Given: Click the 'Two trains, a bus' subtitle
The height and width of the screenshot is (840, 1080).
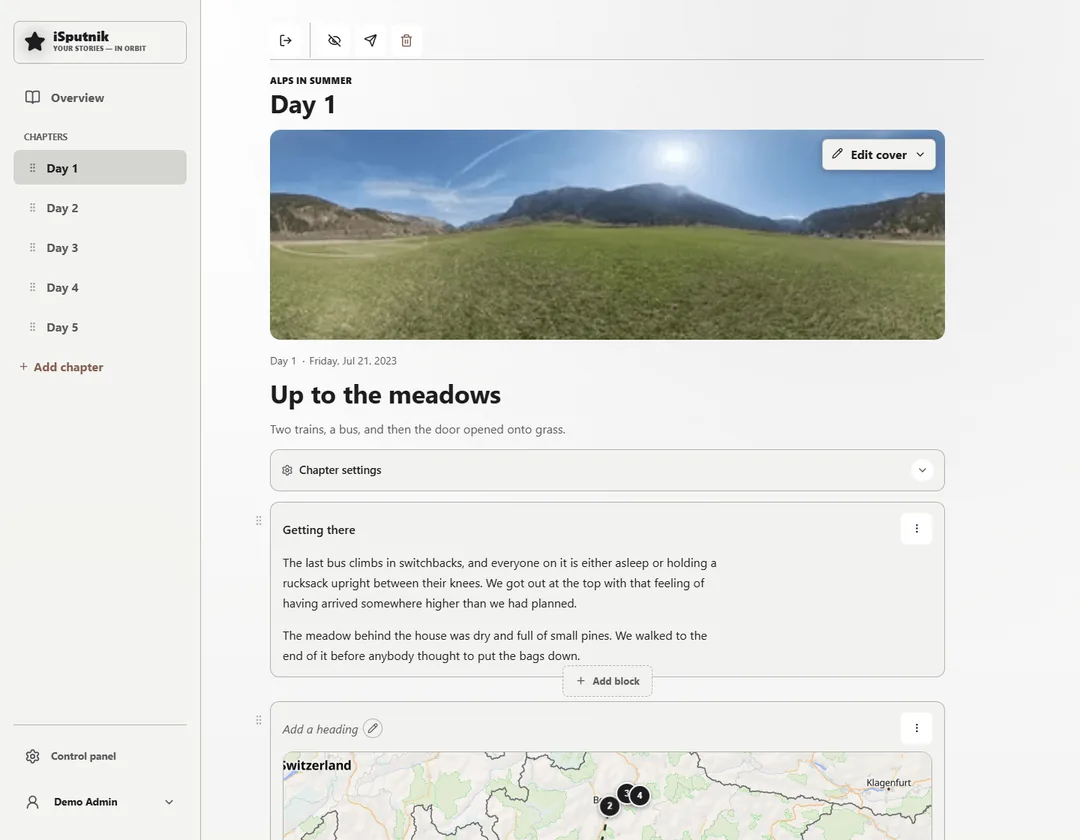Looking at the screenshot, I should [417, 430].
